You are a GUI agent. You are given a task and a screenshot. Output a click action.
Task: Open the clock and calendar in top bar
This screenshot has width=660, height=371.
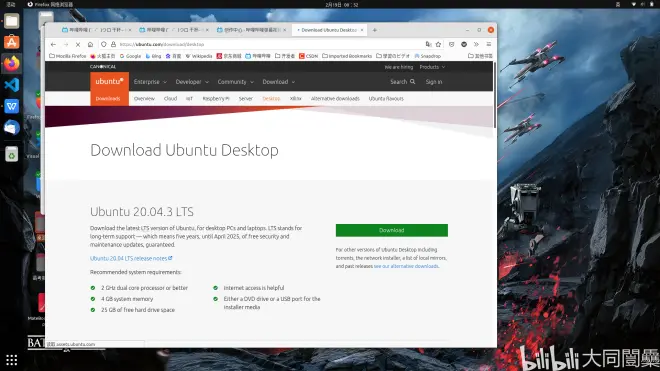(342, 5)
